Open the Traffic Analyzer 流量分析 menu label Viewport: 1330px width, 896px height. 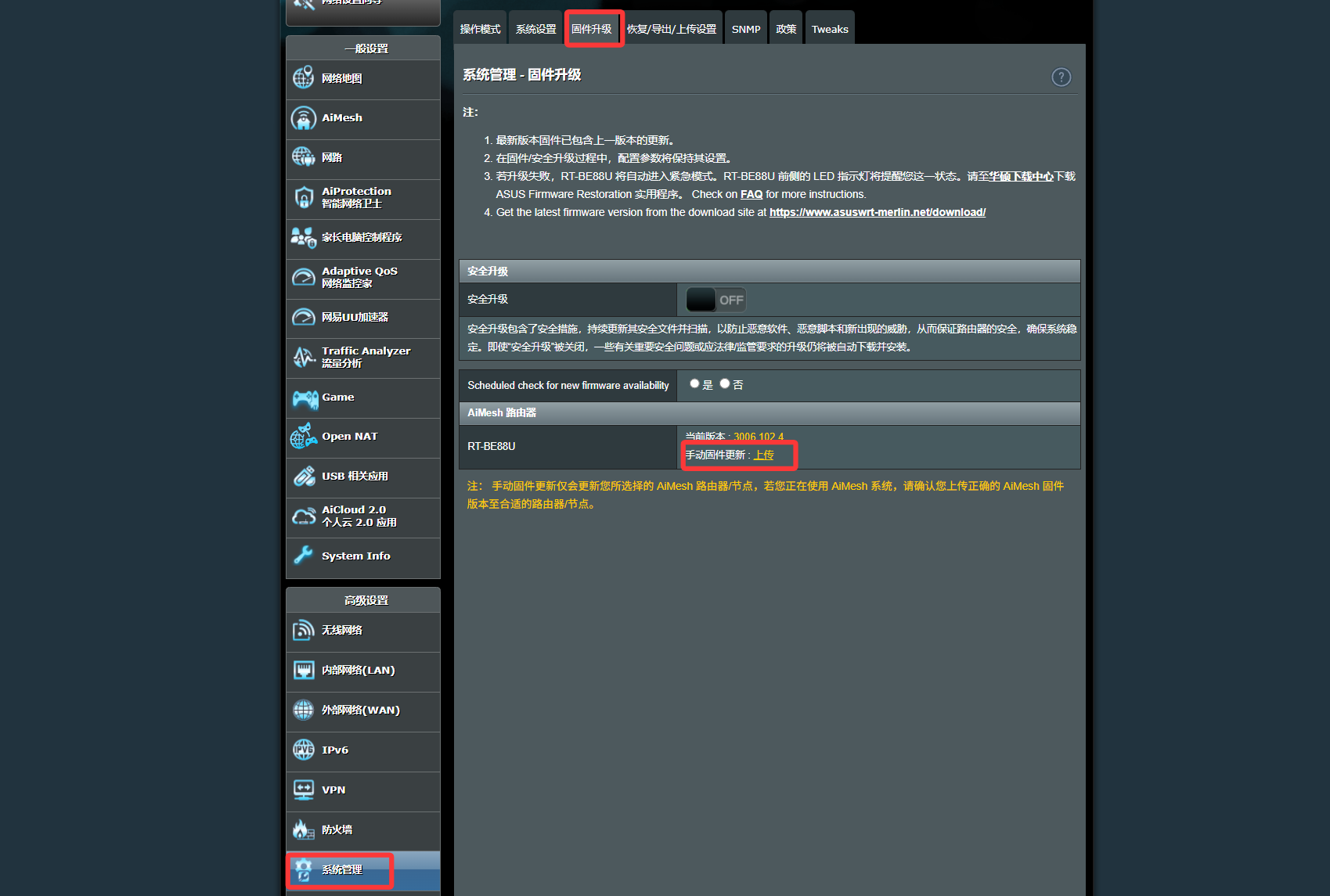[x=366, y=357]
